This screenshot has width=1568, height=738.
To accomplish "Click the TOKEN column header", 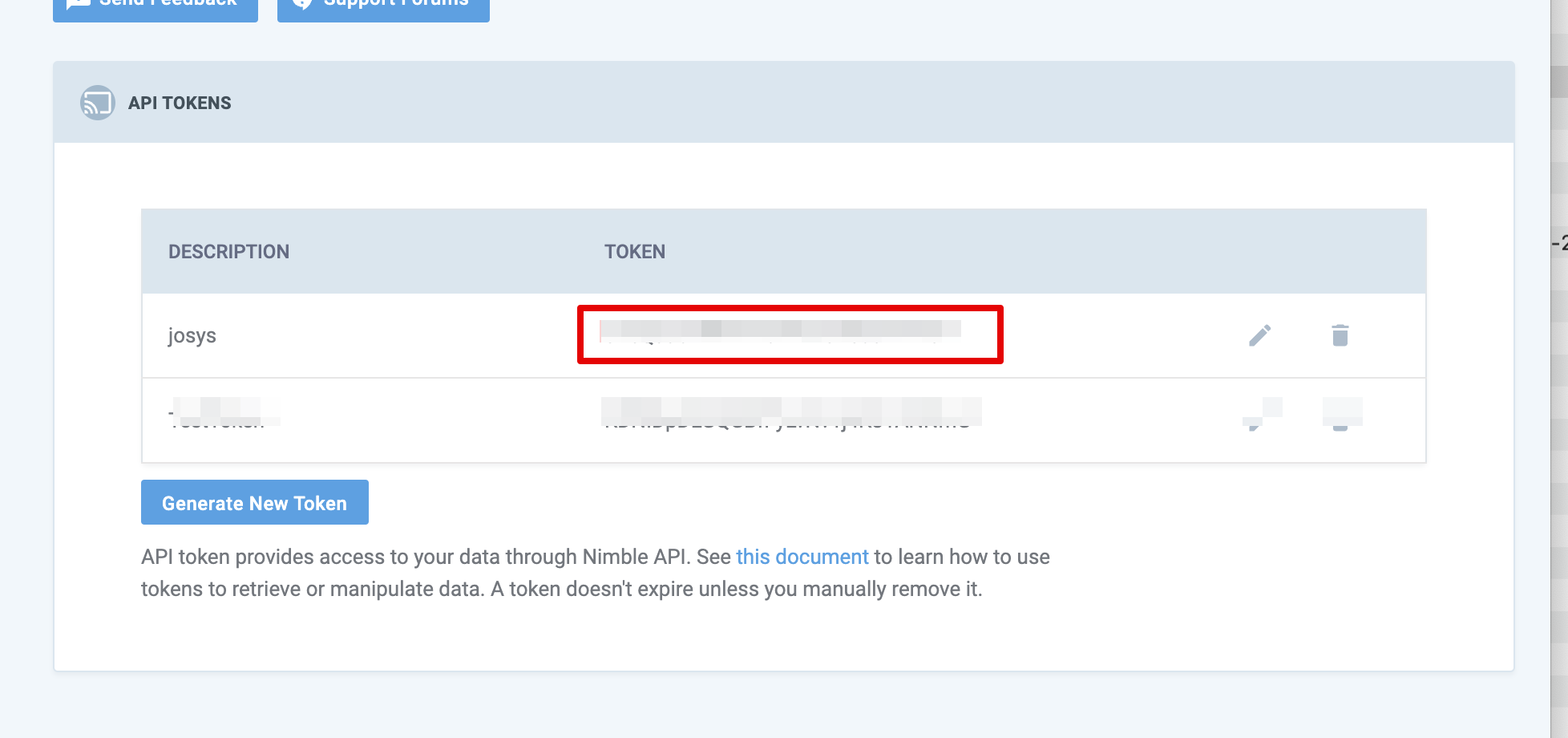I will (x=634, y=252).
